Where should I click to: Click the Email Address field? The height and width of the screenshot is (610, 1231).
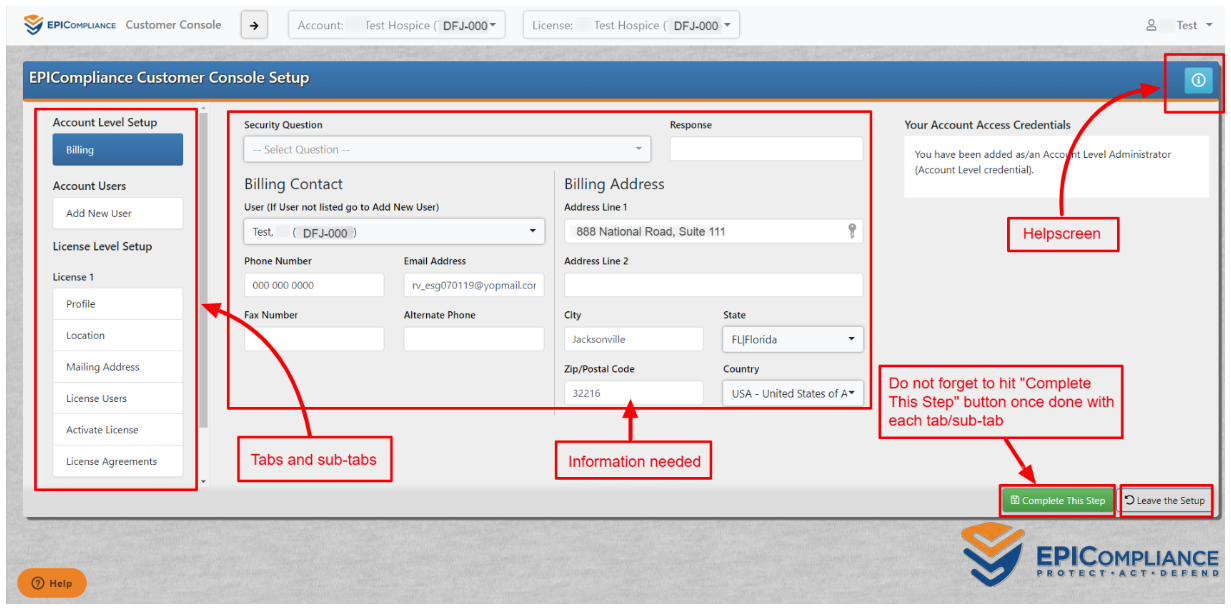click(474, 285)
